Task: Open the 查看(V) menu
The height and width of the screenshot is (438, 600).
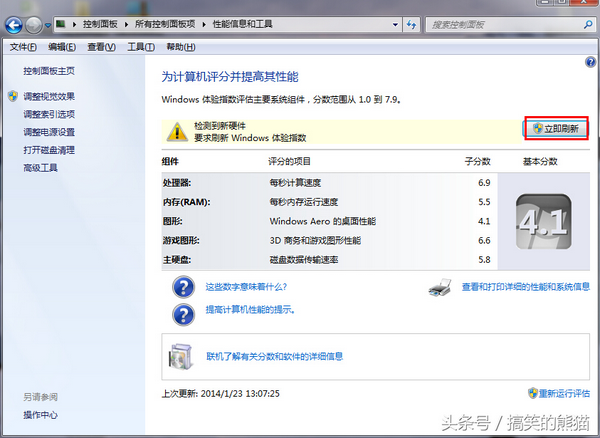Action: tap(101, 47)
